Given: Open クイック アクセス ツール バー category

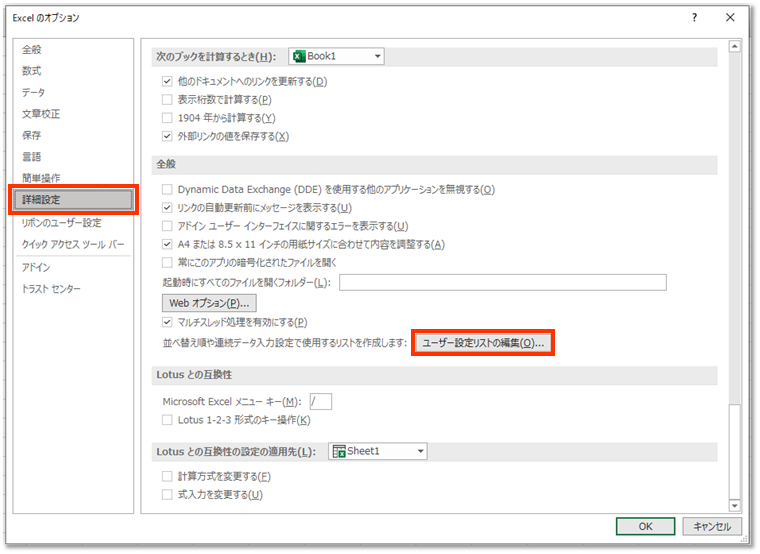Looking at the screenshot, I should click(73, 244).
